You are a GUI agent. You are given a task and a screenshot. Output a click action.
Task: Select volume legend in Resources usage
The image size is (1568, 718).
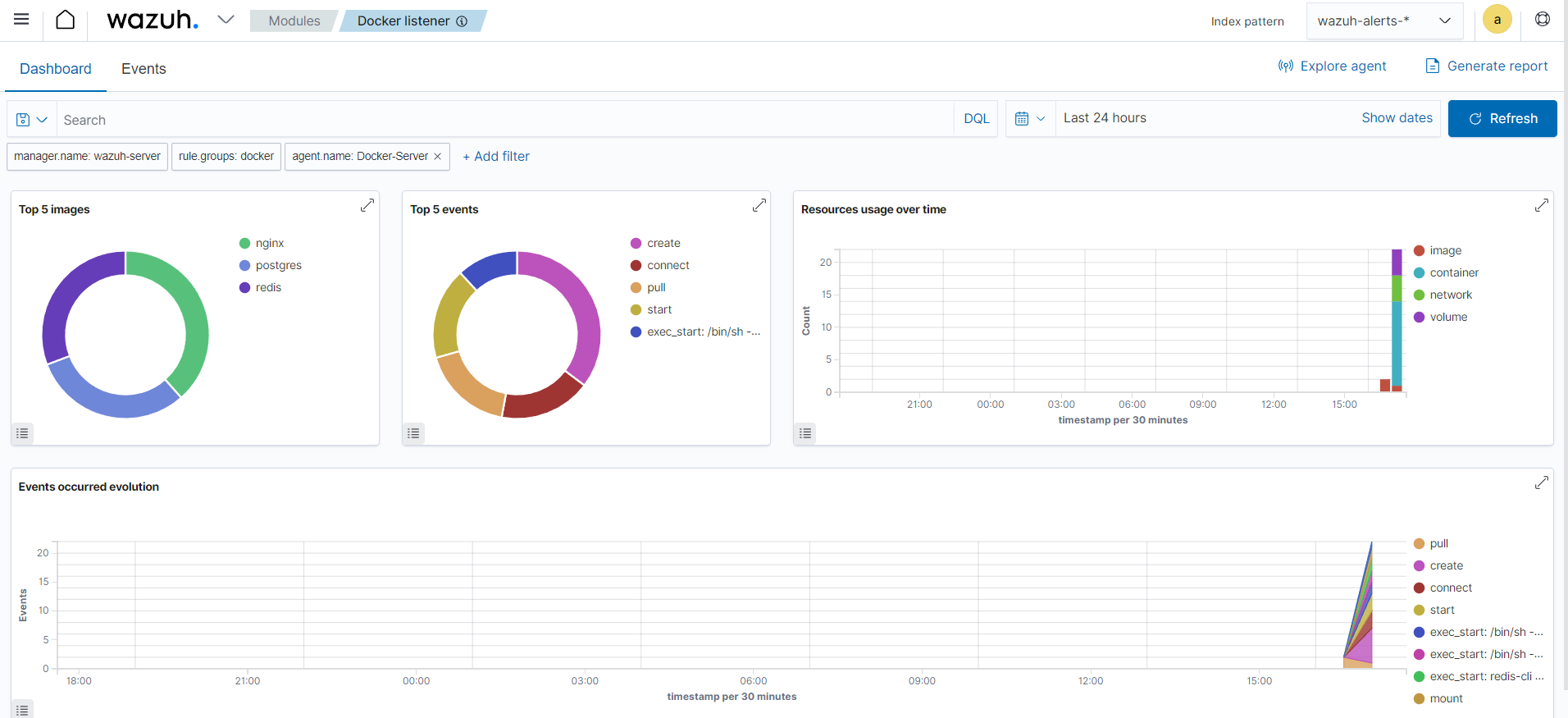1441,318
